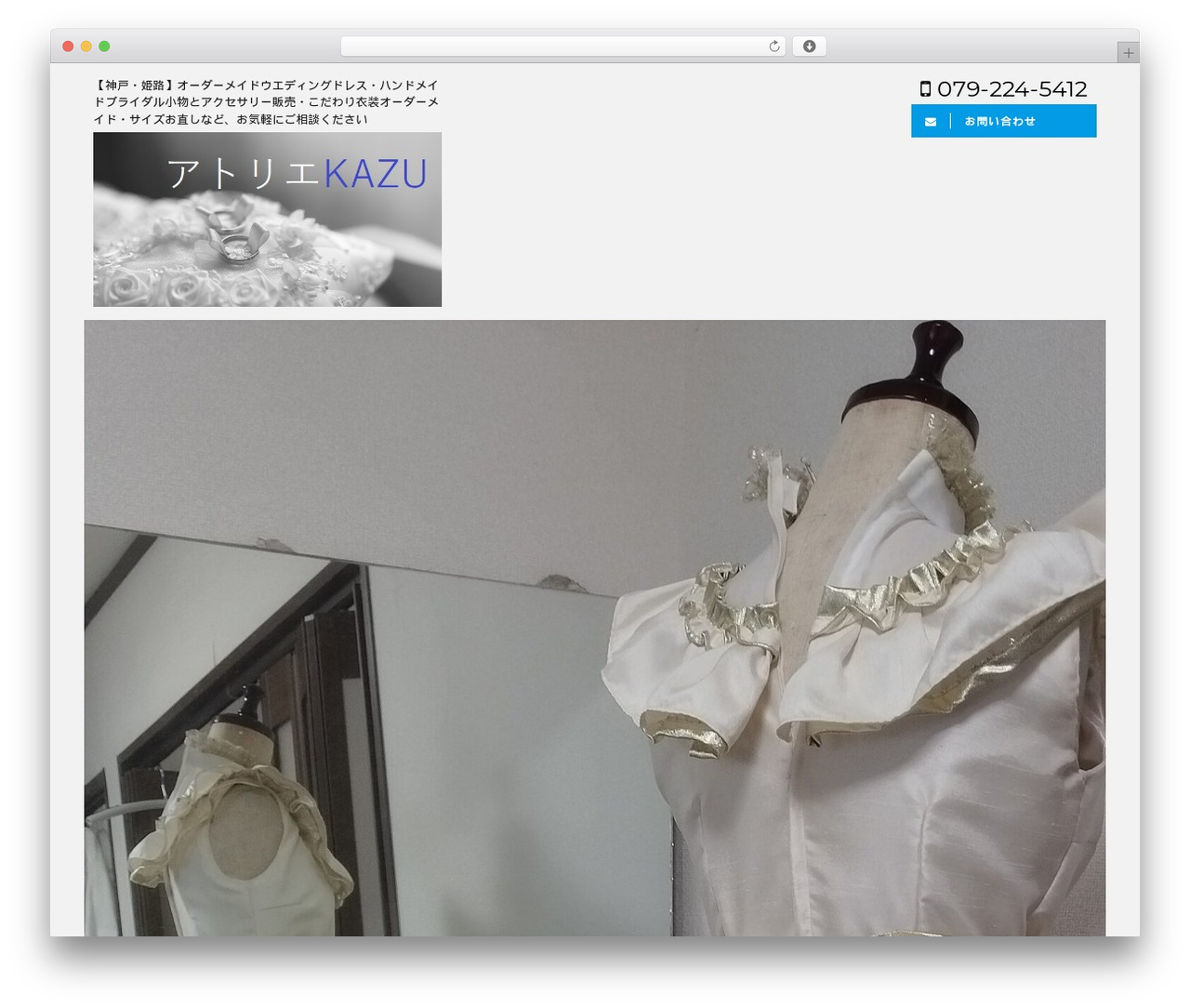Viewport: 1190px width, 1008px height.
Task: Click the お問い合わせ contact button
Action: tap(1003, 121)
